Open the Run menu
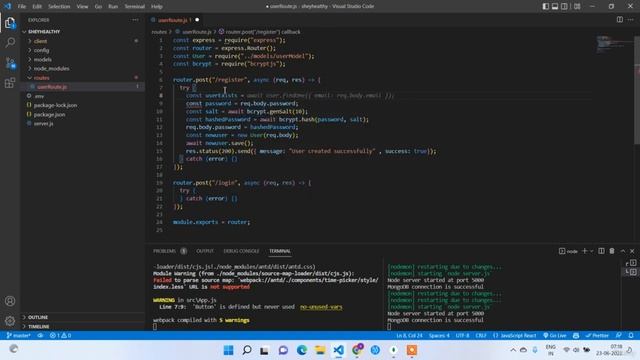The image size is (640, 360). [x=113, y=7]
